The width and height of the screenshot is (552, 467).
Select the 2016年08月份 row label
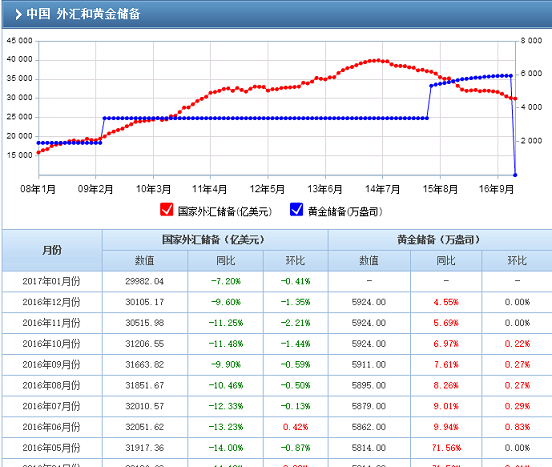51,385
